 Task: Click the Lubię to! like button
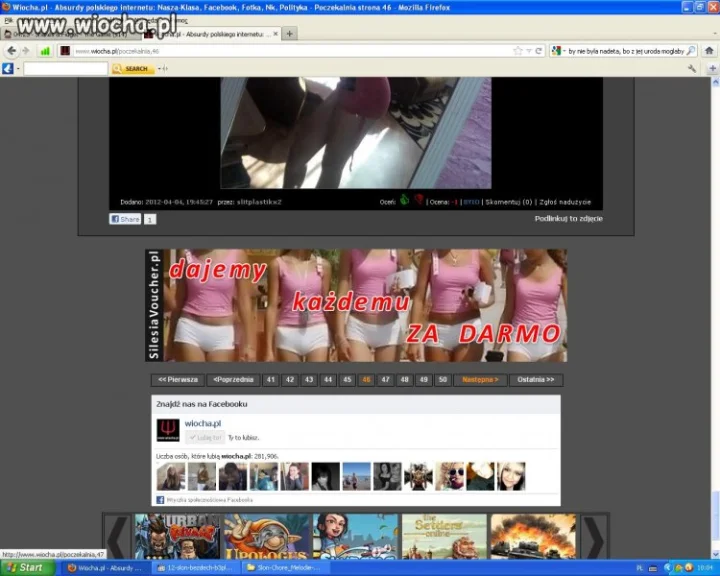[205, 438]
